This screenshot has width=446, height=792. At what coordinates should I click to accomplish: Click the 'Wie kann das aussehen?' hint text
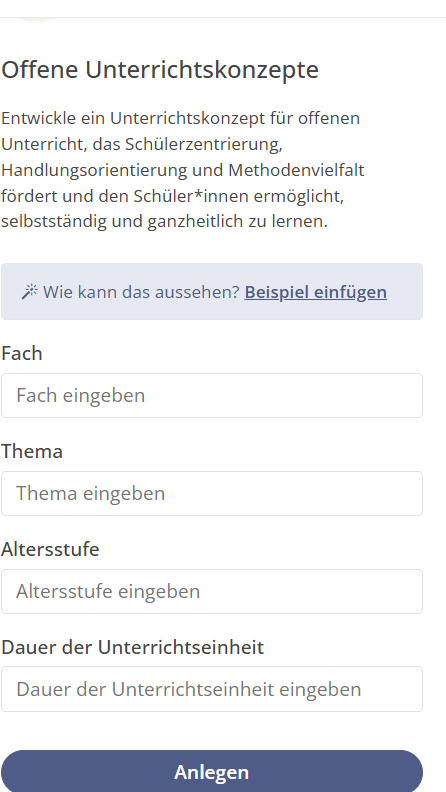141,292
